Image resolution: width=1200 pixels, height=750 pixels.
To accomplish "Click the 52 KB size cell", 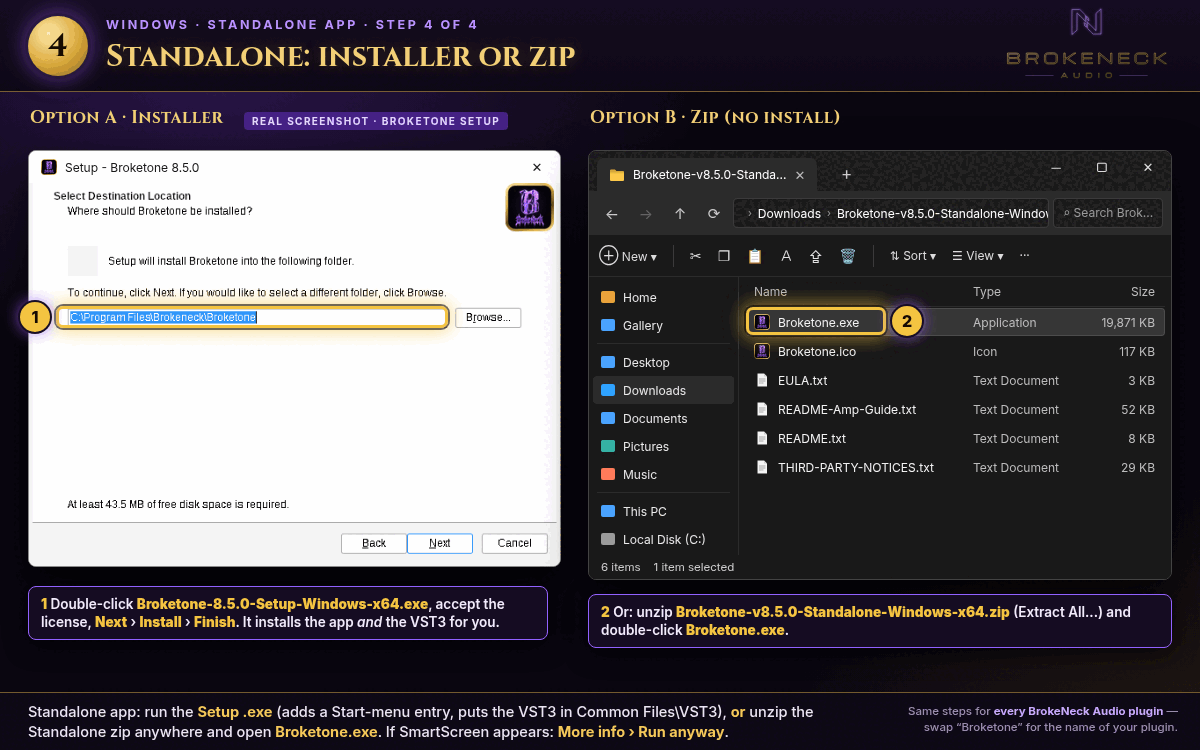I will point(1139,410).
